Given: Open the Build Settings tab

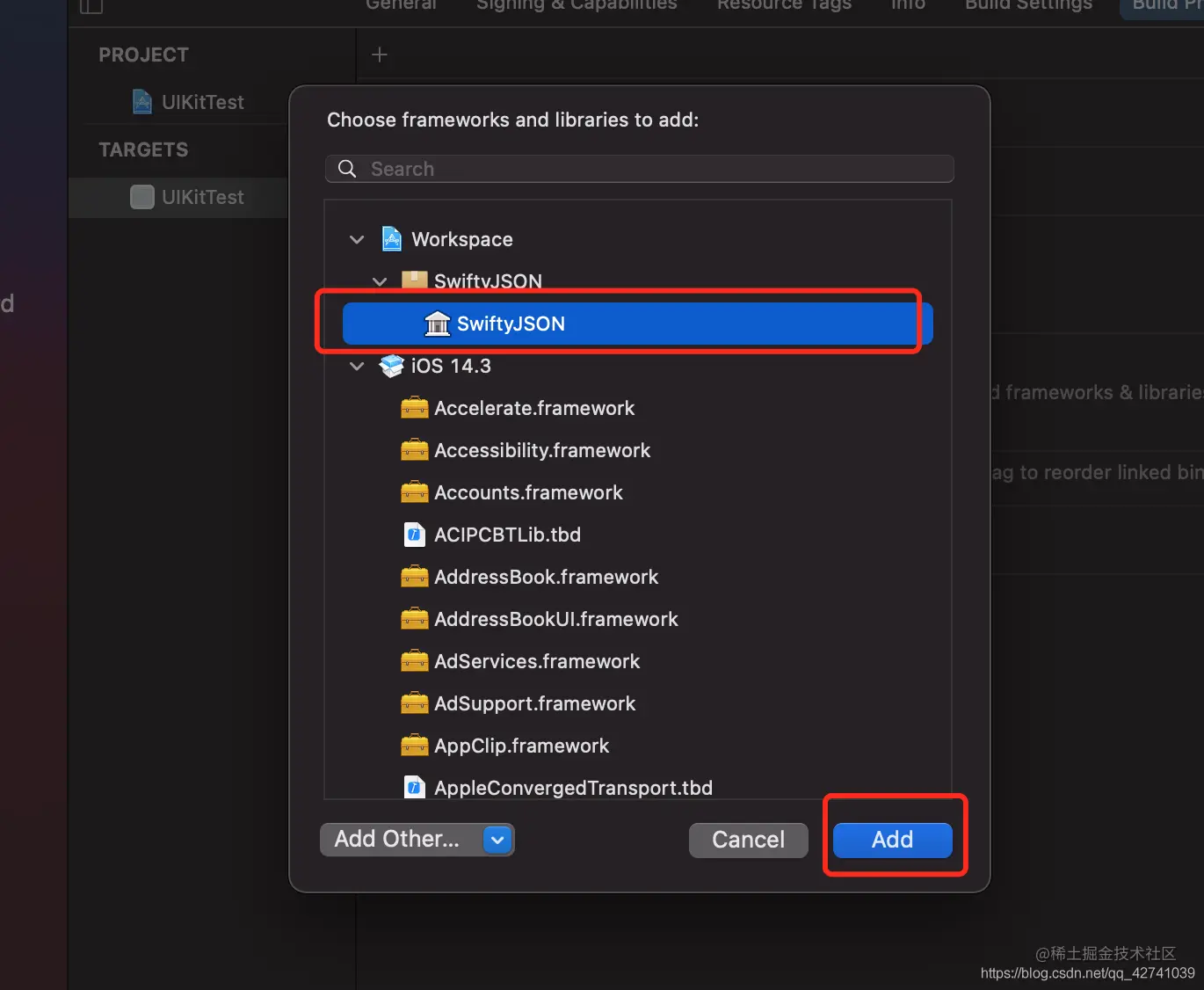Looking at the screenshot, I should [x=1028, y=5].
